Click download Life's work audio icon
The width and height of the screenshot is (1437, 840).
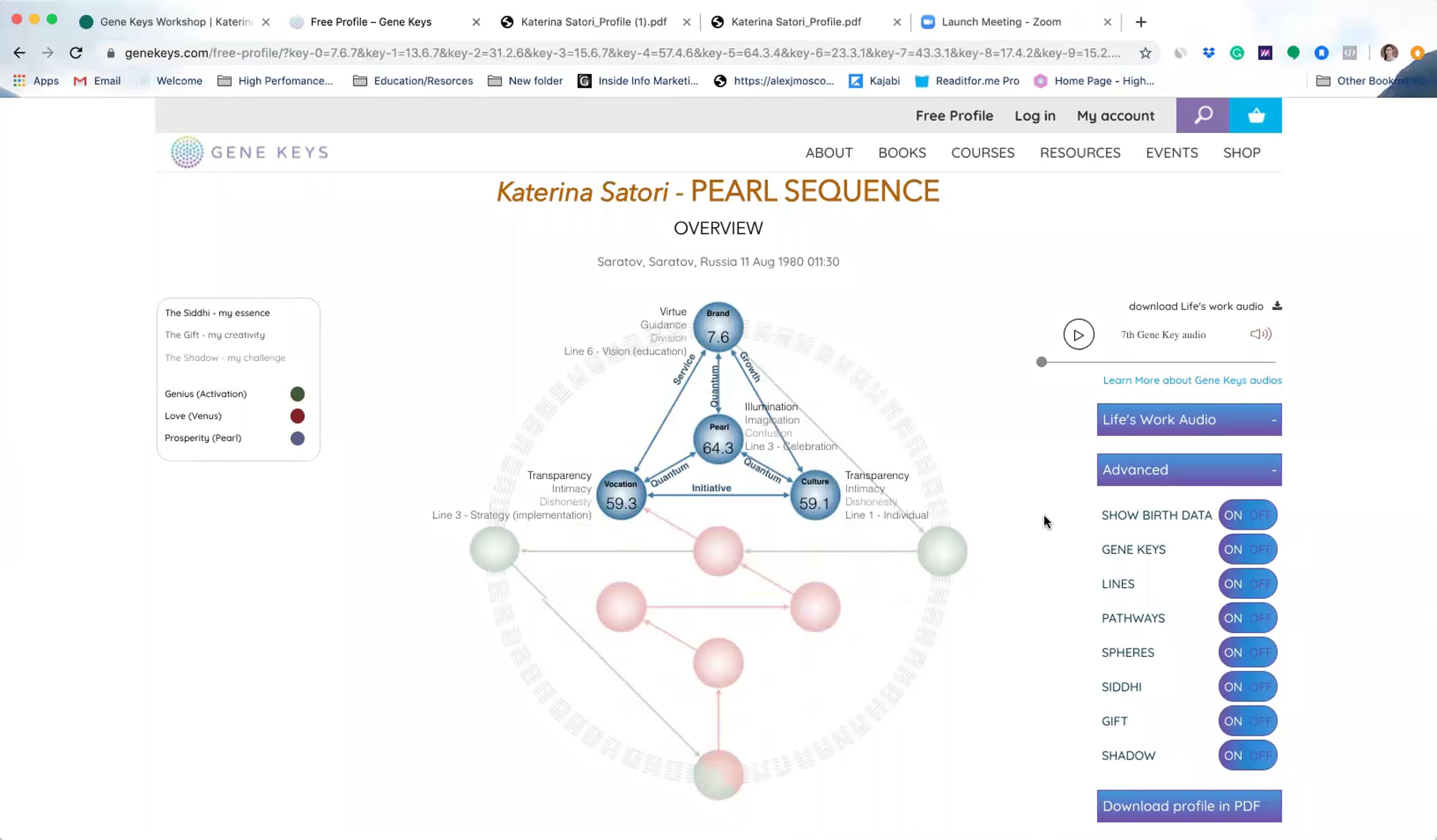point(1277,306)
